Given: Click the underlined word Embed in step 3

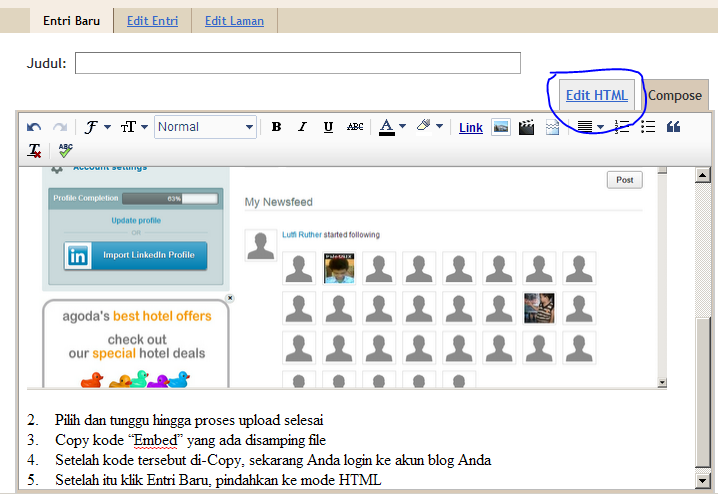Looking at the screenshot, I should [x=155, y=440].
